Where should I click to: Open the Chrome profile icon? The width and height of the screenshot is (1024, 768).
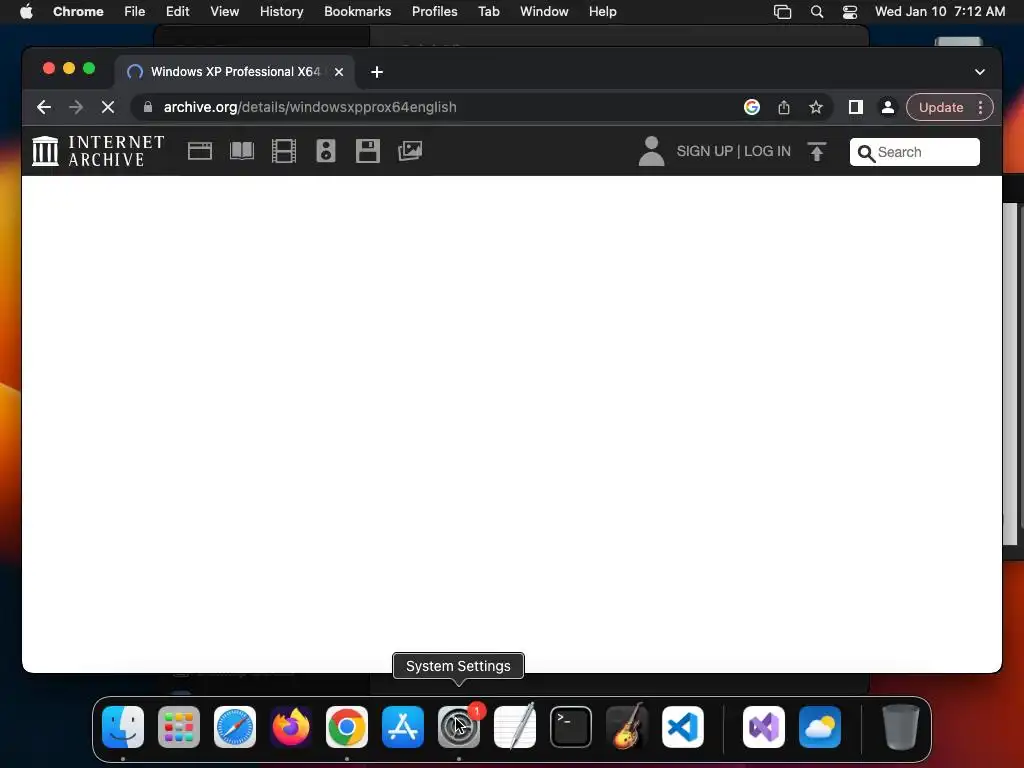click(x=888, y=107)
